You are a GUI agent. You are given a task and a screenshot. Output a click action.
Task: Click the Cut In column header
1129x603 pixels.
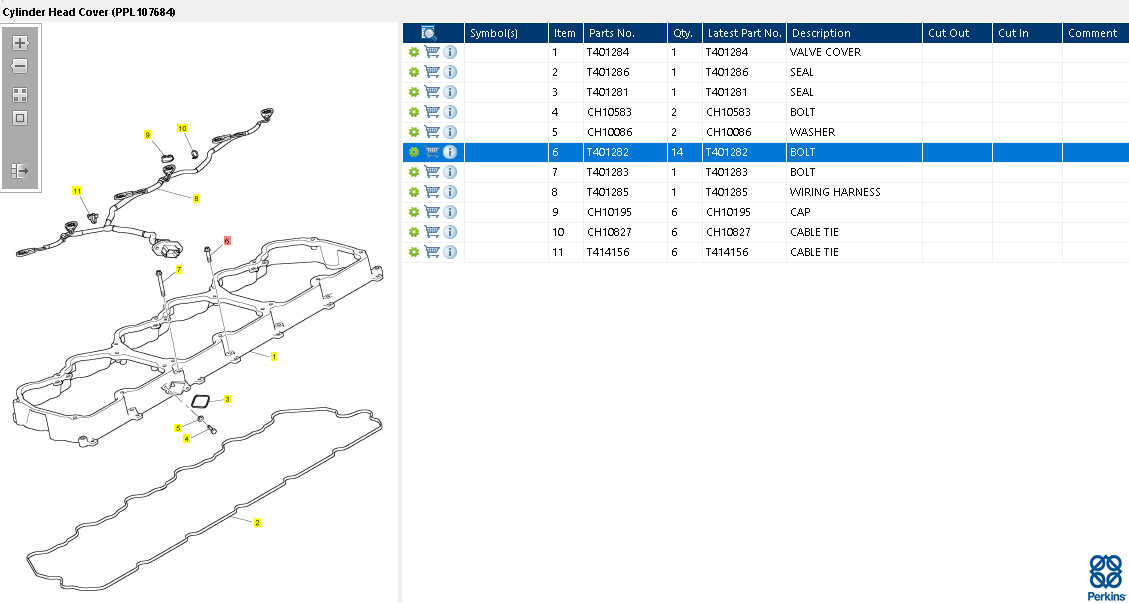(1027, 33)
